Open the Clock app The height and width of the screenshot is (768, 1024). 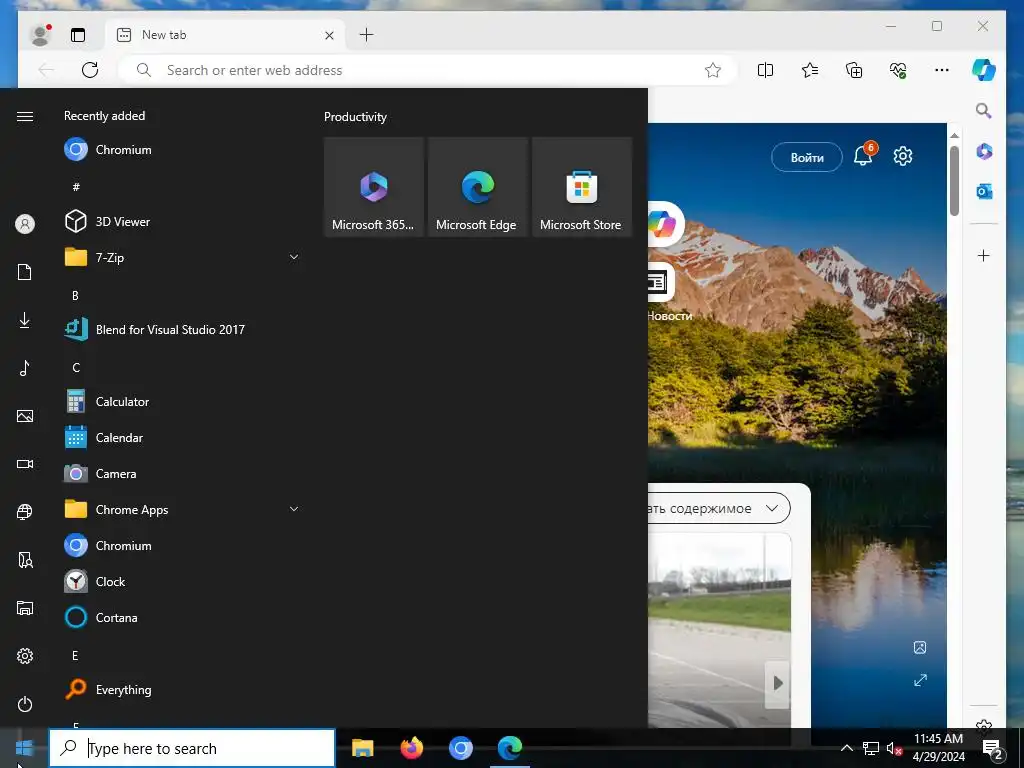[x=182, y=581]
